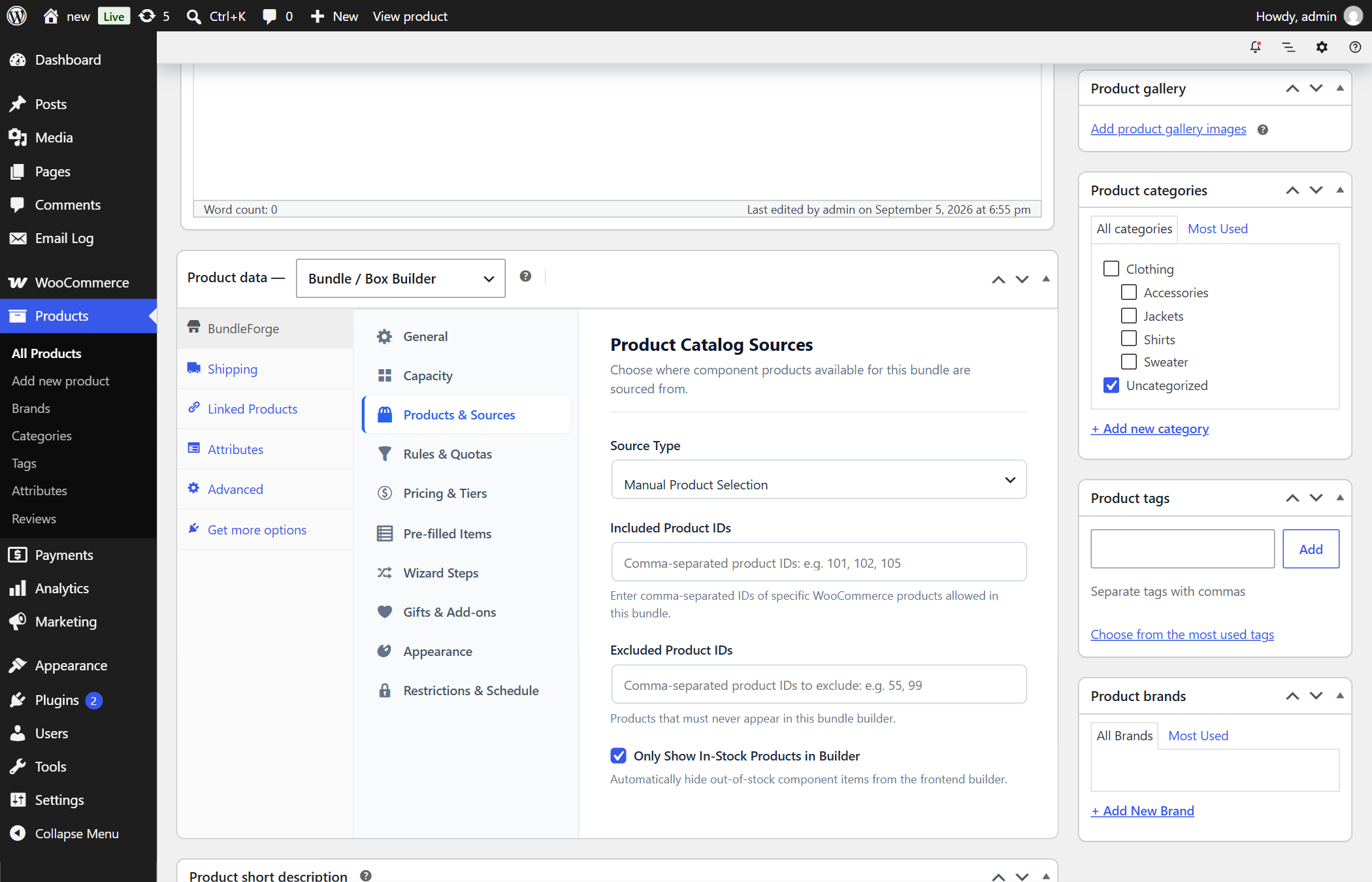The height and width of the screenshot is (882, 1372).
Task: Click the Rules & Quotas funnel icon
Action: [385, 454]
